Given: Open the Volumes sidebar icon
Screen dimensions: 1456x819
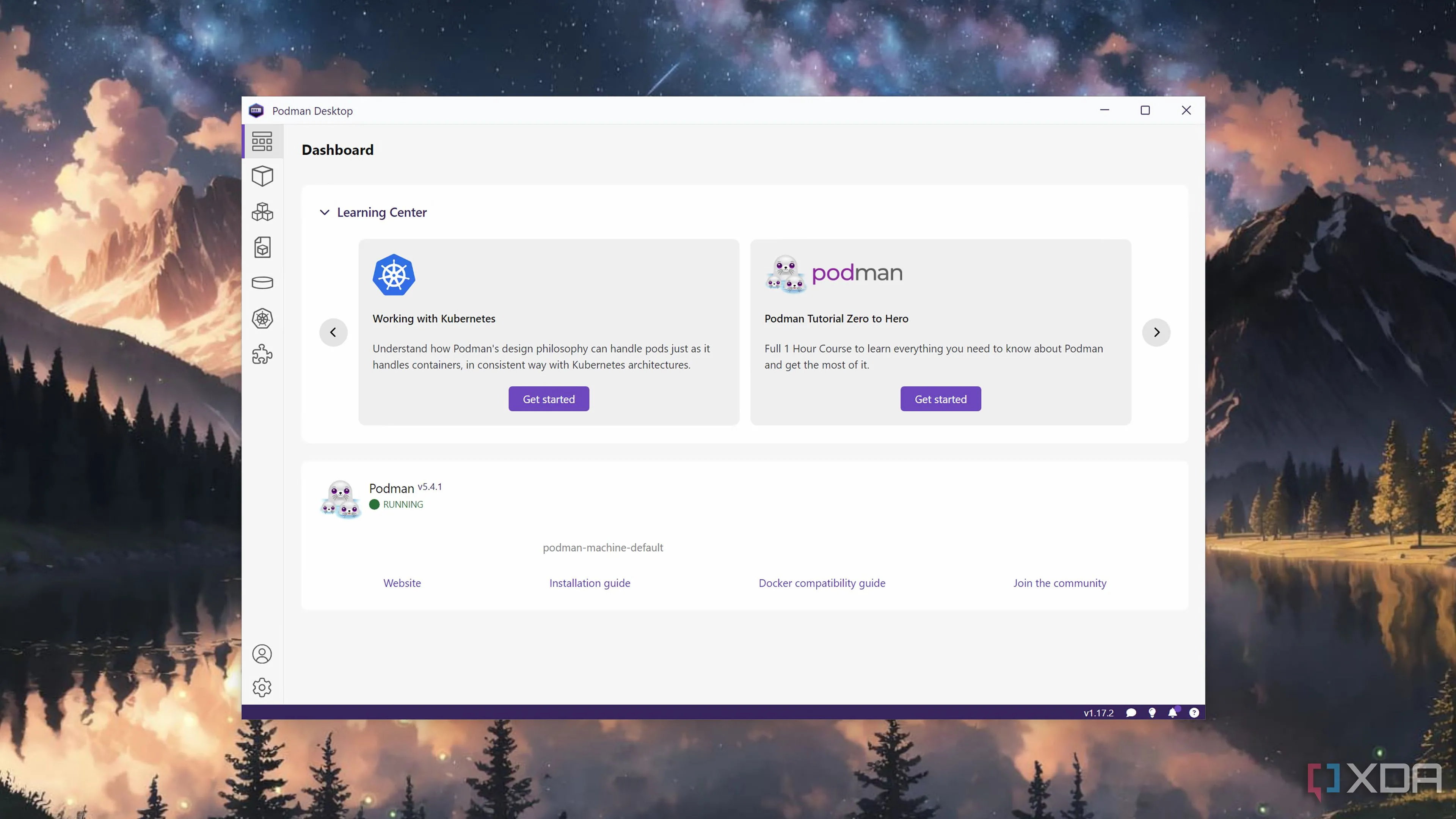Looking at the screenshot, I should pyautogui.click(x=262, y=282).
